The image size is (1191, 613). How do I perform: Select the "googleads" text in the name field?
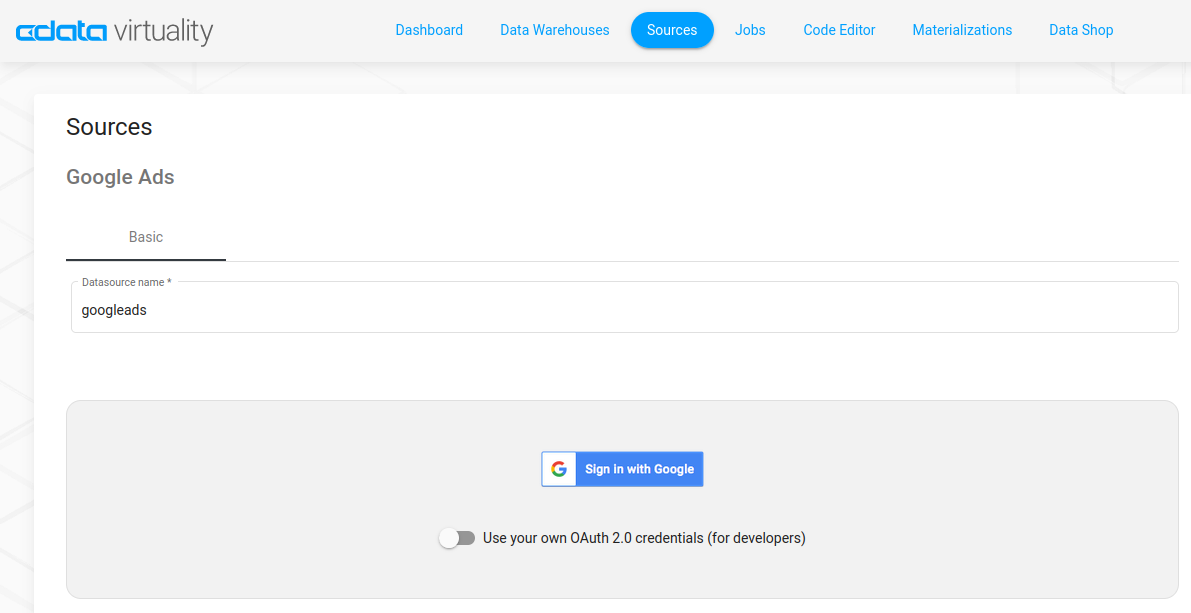[x=113, y=310]
